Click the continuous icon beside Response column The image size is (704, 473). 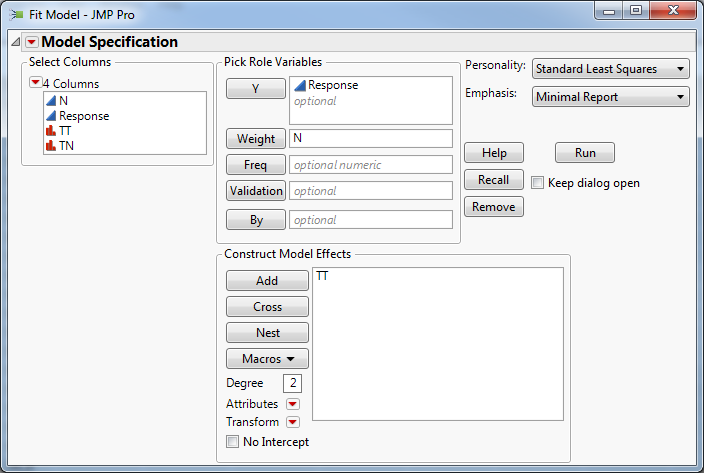point(51,116)
